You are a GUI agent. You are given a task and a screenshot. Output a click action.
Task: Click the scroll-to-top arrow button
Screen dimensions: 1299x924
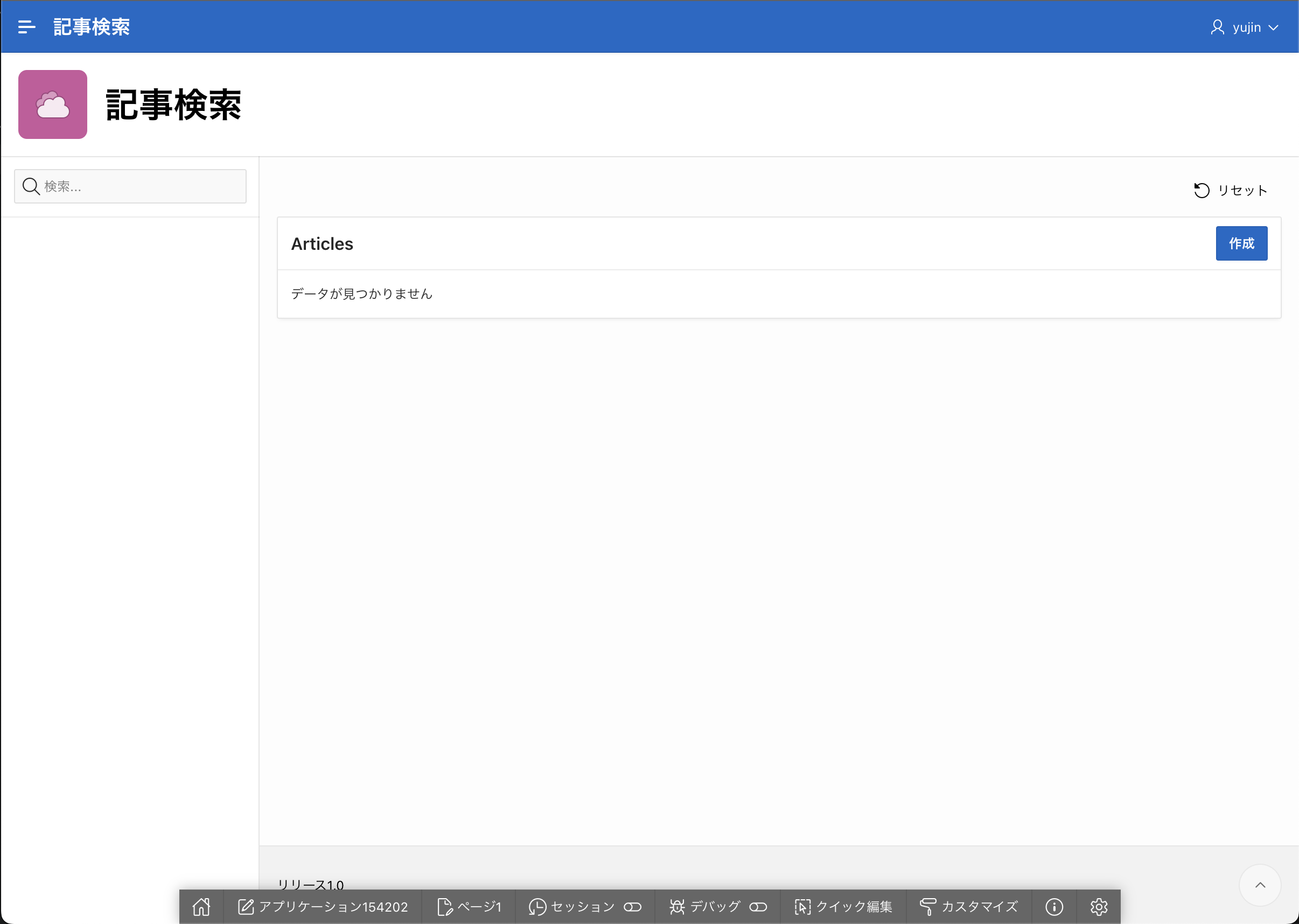[x=1260, y=885]
